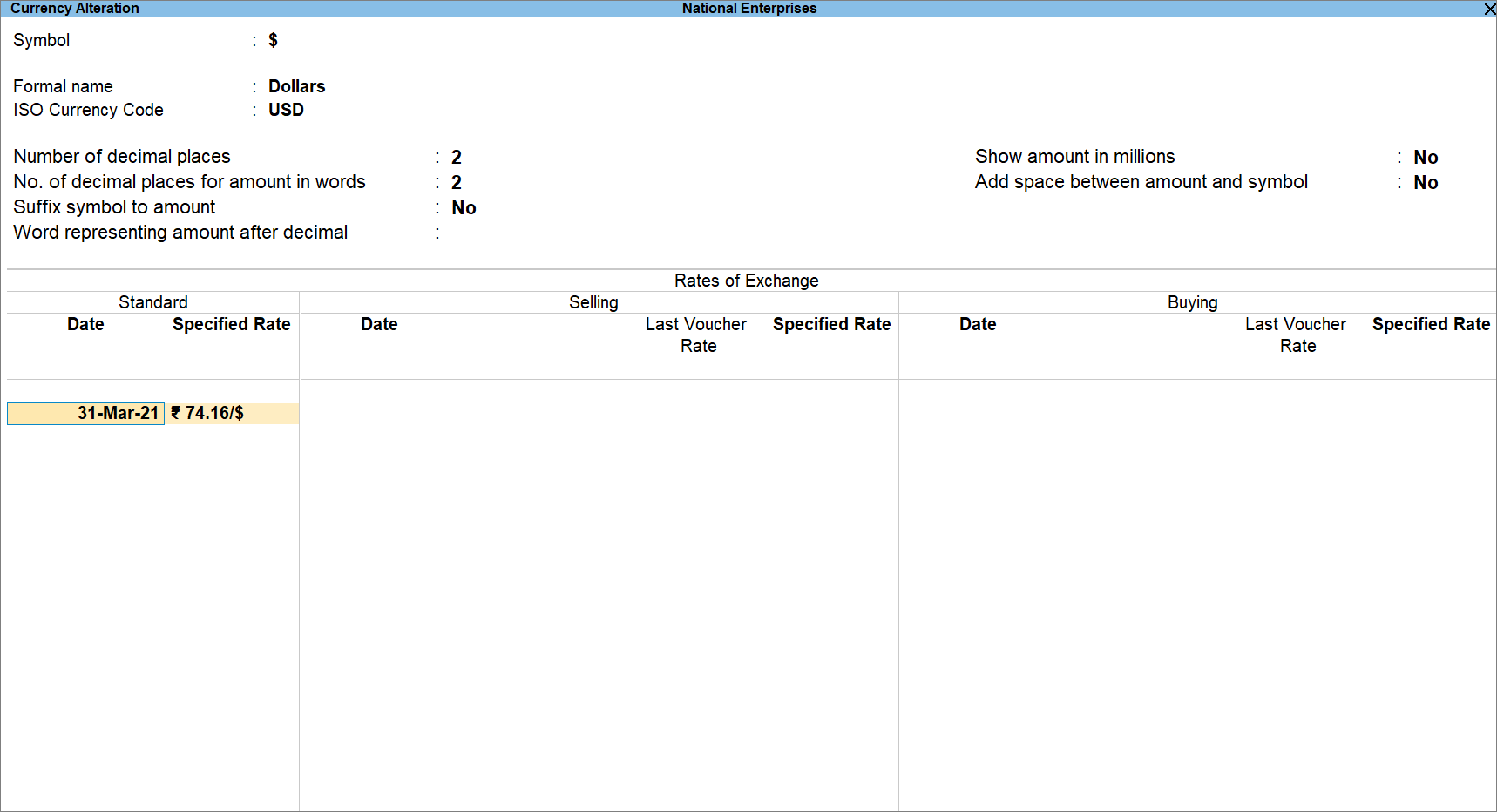Screen dimensions: 1497x812
Task: Click Date header under Standard
Action: [x=85, y=324]
